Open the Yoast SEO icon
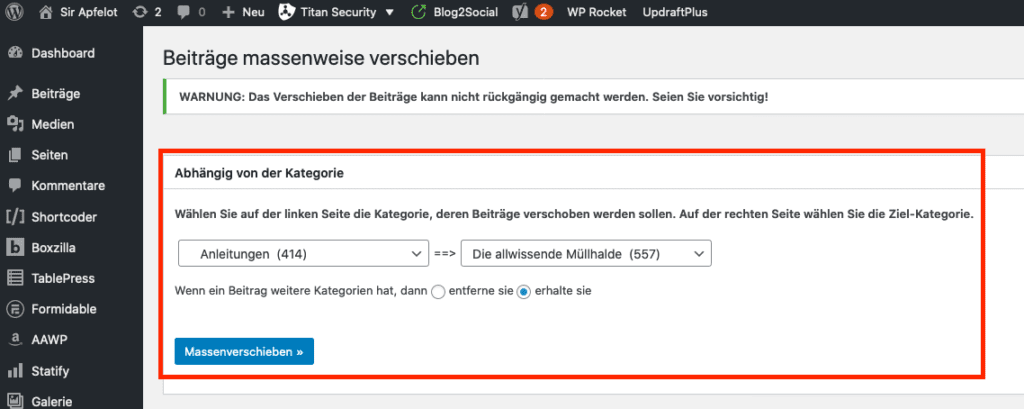 [x=520, y=12]
